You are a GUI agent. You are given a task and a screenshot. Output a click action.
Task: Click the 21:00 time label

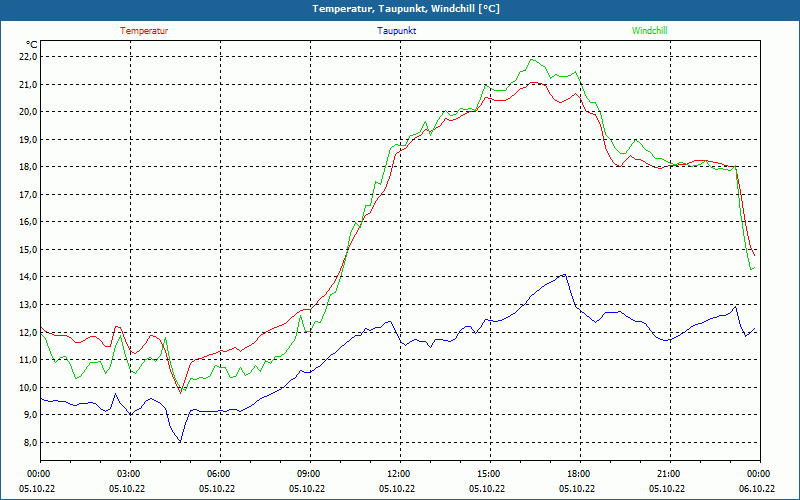tap(667, 474)
